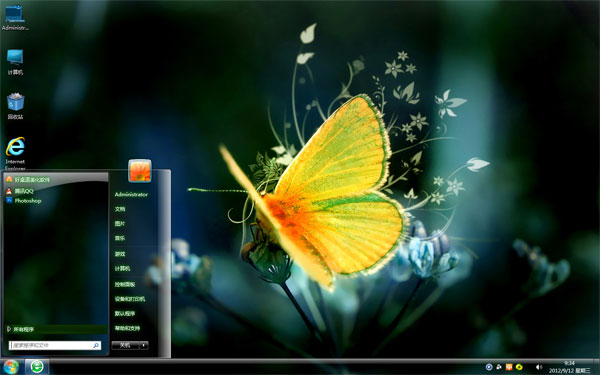Click white network users tray icon

point(499,367)
